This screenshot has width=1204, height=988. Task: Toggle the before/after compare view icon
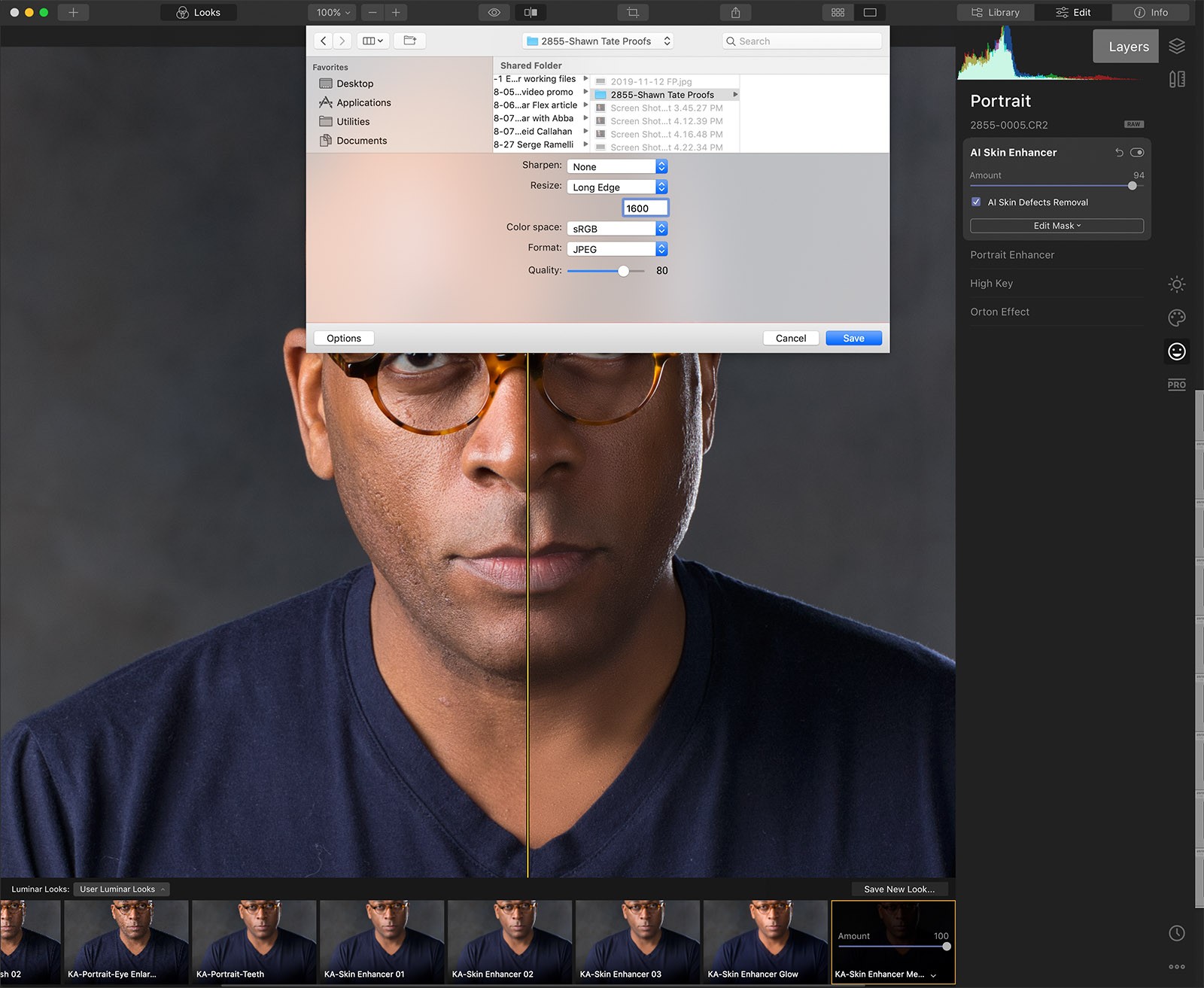pos(531,13)
